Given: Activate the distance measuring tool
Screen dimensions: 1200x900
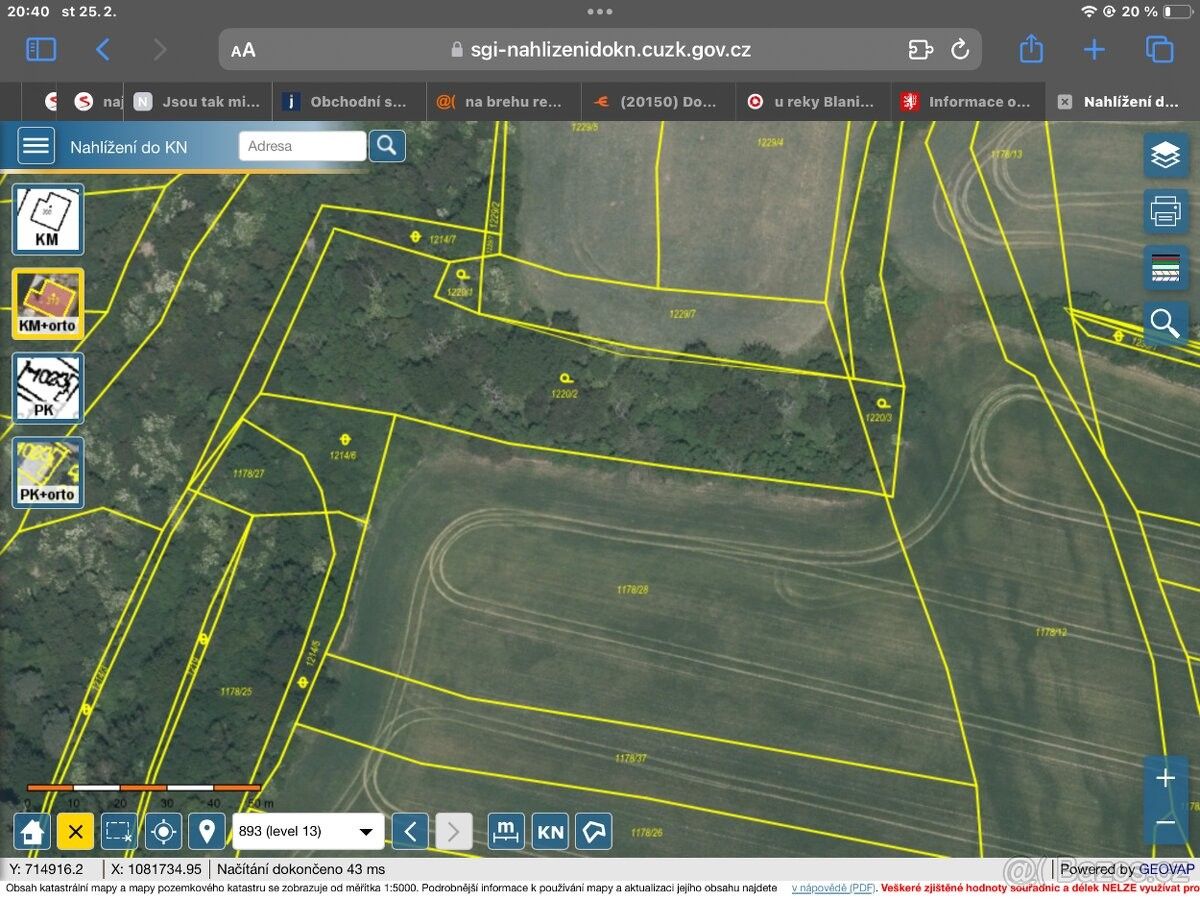Looking at the screenshot, I should click(506, 831).
